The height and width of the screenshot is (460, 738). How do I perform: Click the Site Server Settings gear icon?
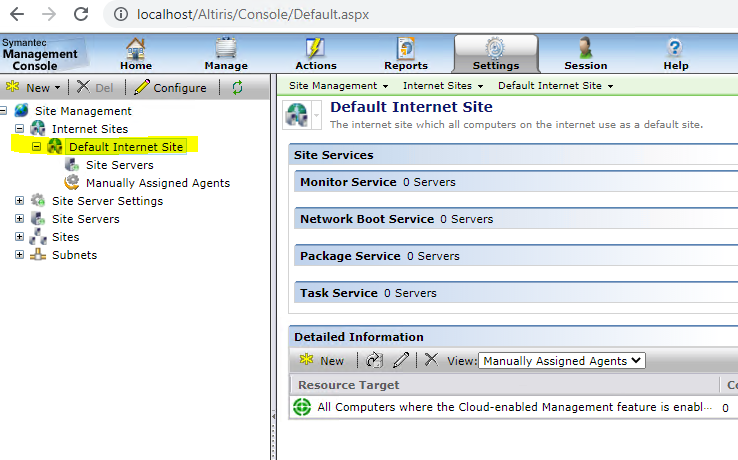coord(38,200)
